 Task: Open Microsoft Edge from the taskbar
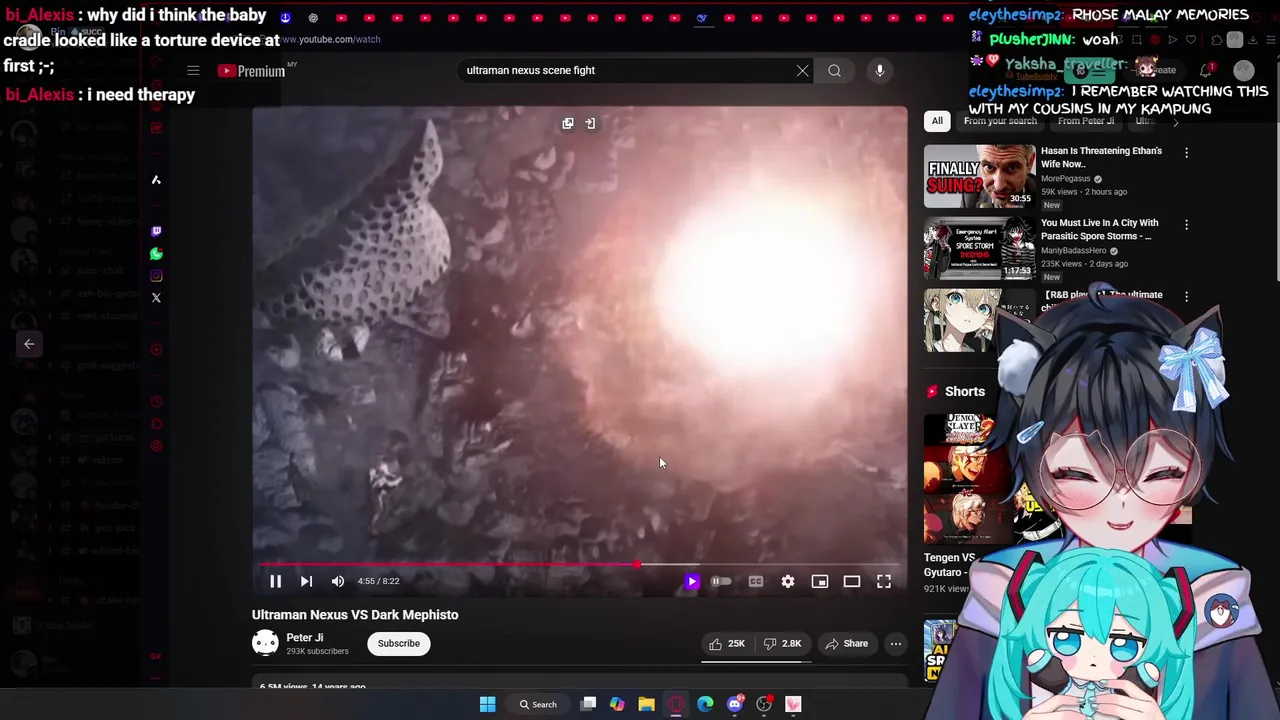coord(705,704)
